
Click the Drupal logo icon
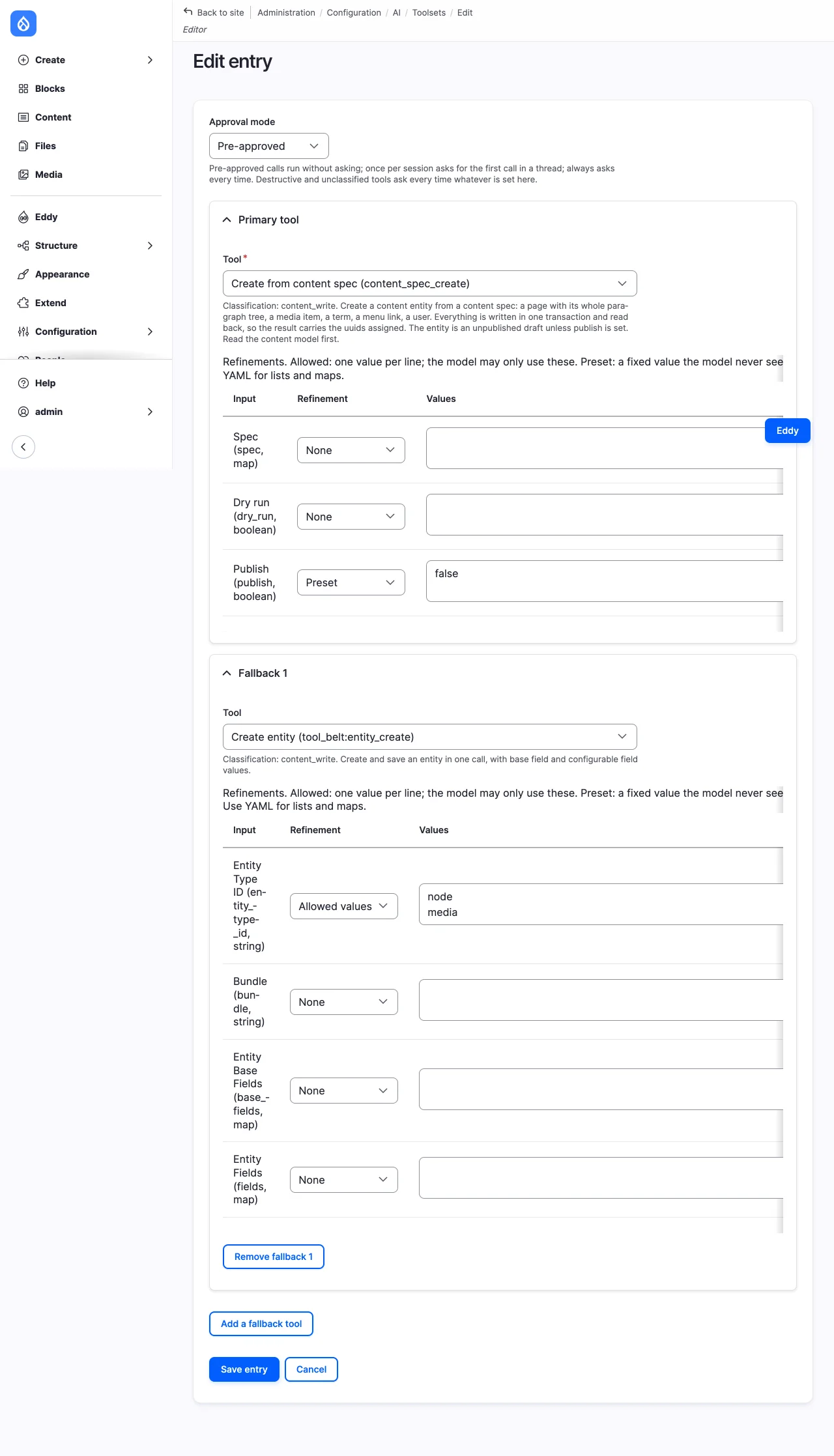(23, 23)
